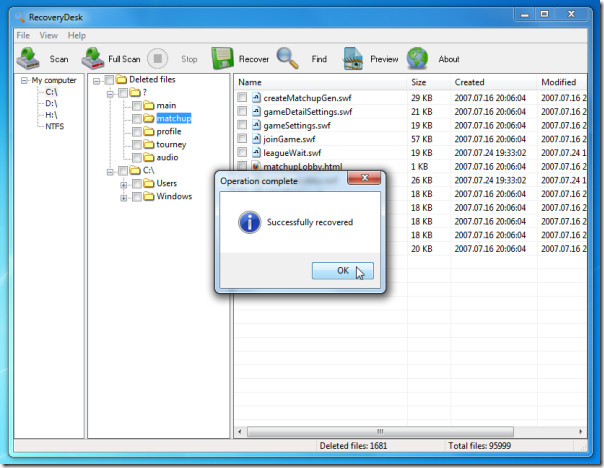The height and width of the screenshot is (468, 604).
Task: Select the D:\ drive under My computer
Action: tap(51, 104)
